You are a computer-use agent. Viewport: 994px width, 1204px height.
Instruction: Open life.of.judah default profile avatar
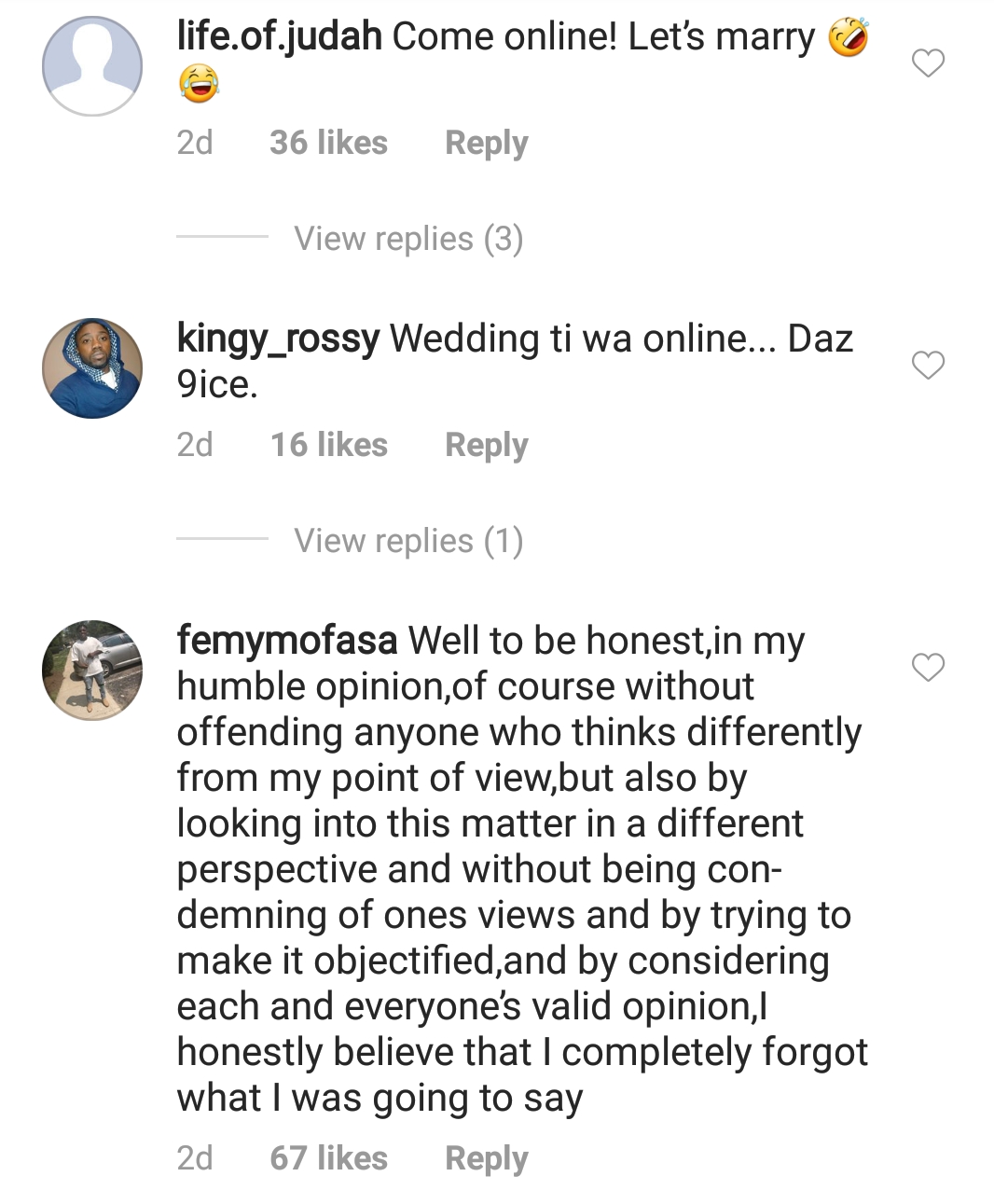[92, 66]
